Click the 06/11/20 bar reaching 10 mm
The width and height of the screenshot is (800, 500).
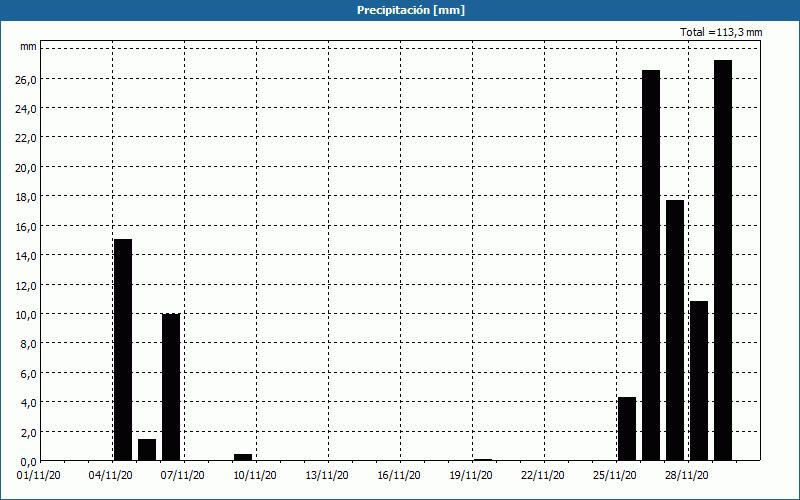[171, 387]
